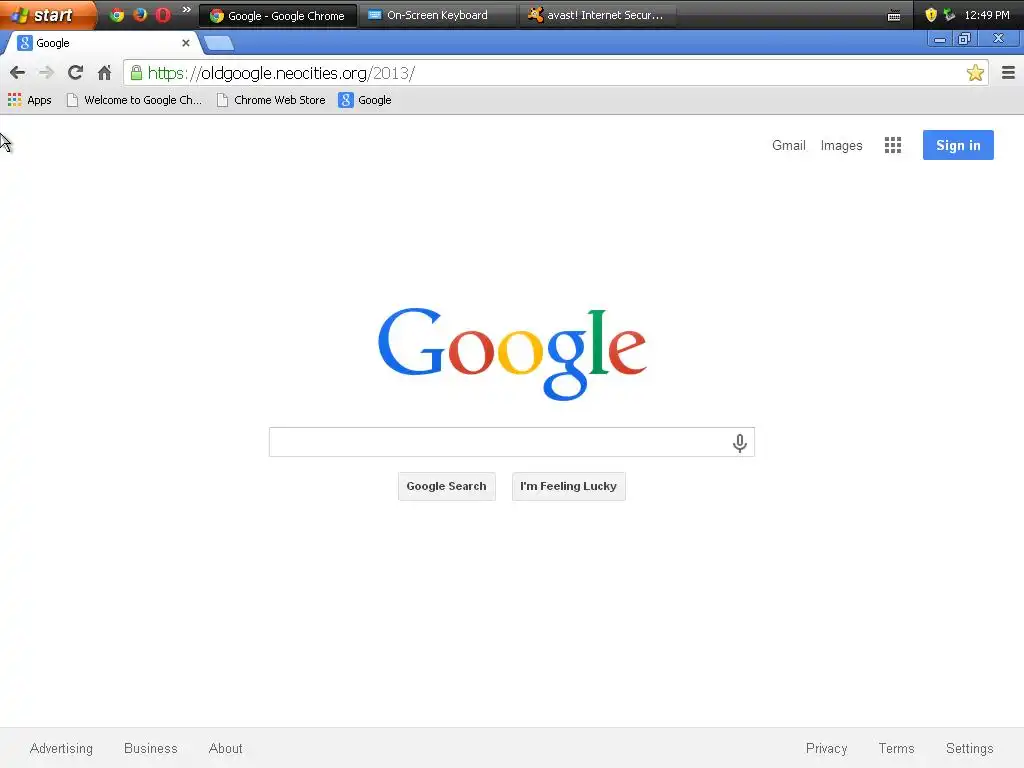Start voice search with the microphone icon
This screenshot has width=1024, height=768.
coord(739,443)
